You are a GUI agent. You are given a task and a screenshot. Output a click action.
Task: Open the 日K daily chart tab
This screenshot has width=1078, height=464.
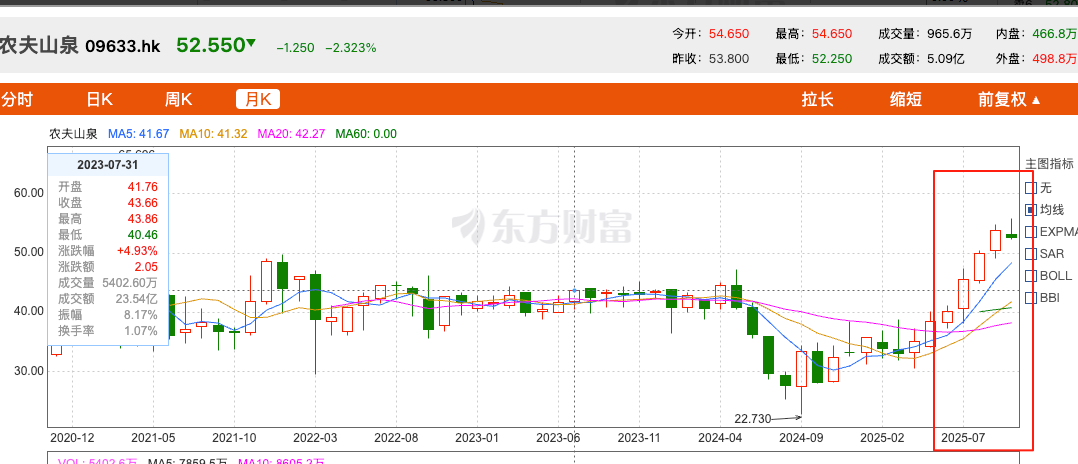coord(100,100)
